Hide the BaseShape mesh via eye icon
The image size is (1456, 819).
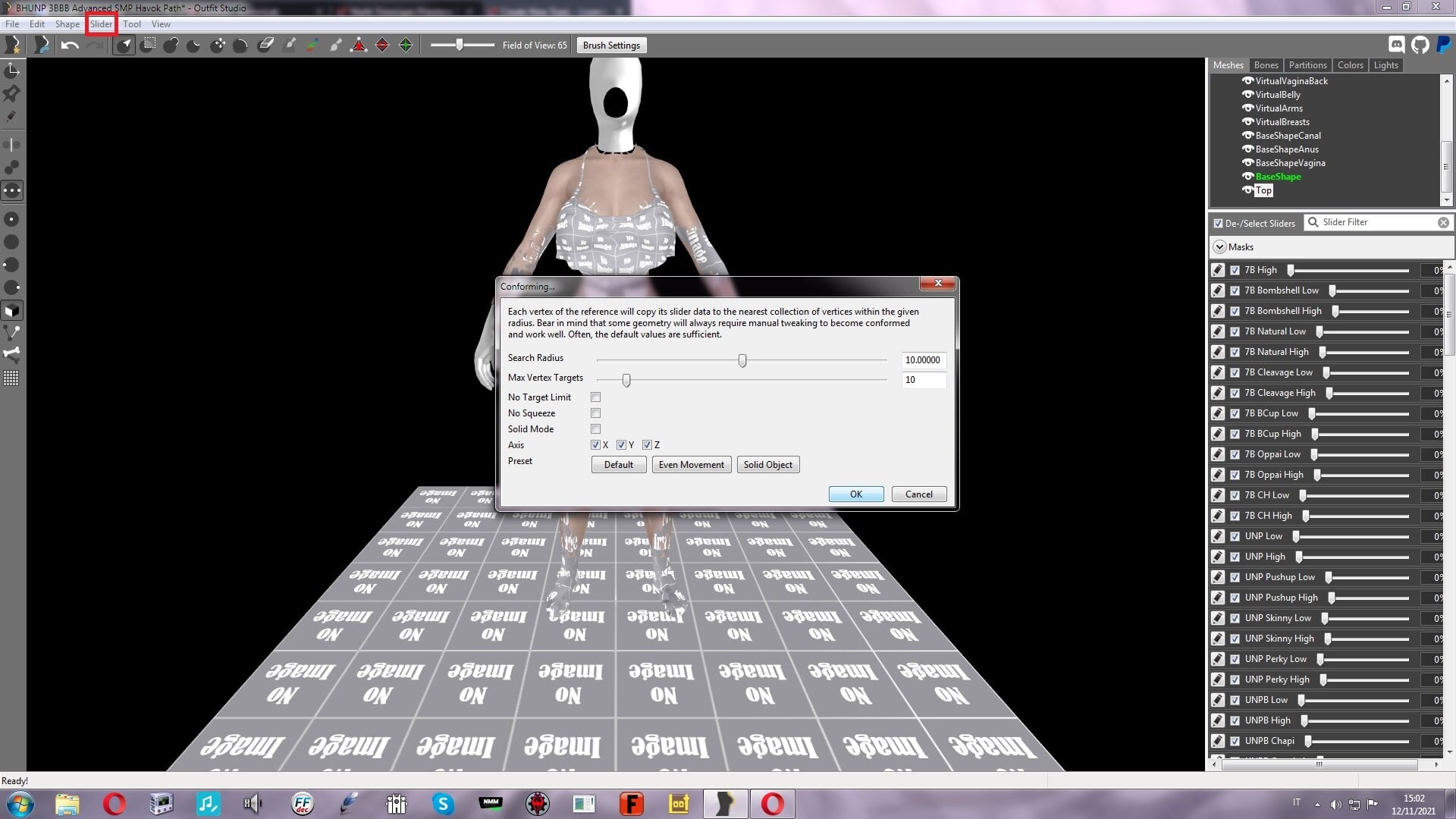pyautogui.click(x=1247, y=177)
